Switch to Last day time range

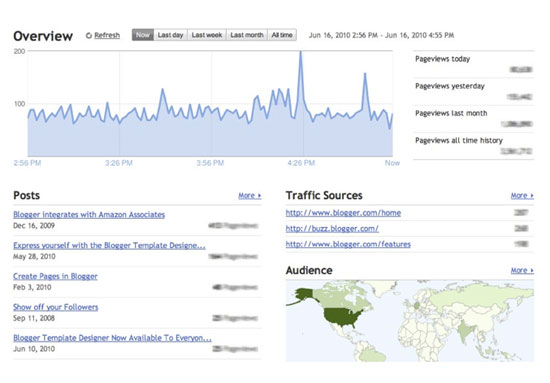pyautogui.click(x=170, y=35)
